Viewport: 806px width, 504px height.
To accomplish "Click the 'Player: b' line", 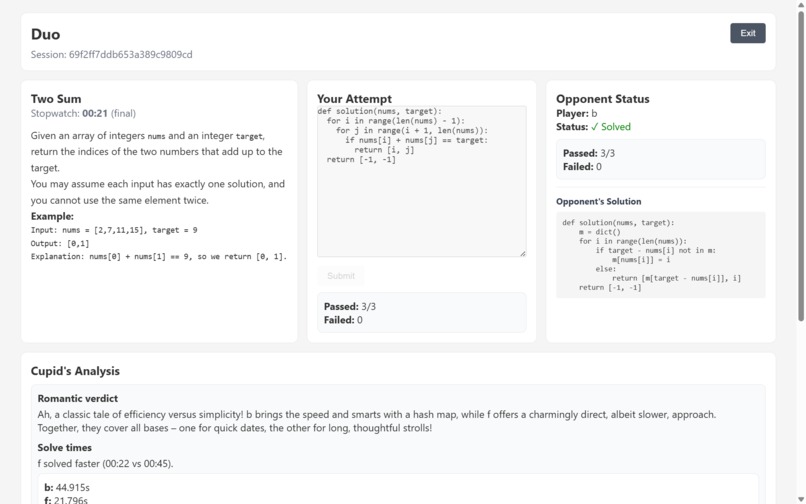I will click(576, 114).
